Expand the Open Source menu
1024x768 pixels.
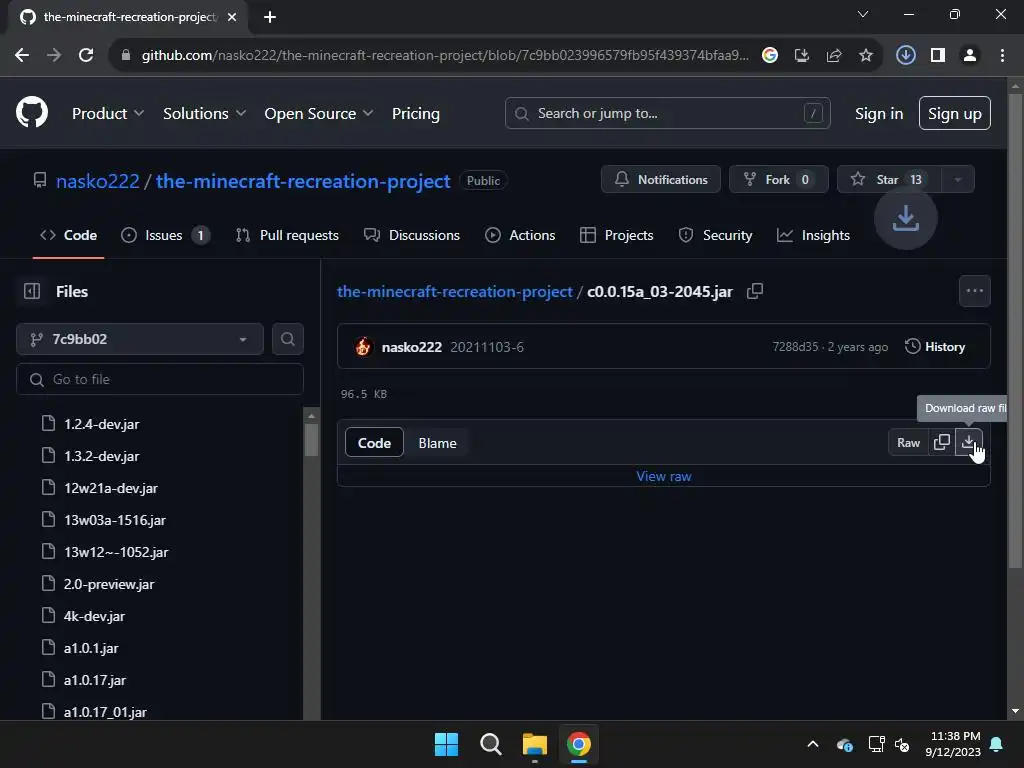319,113
